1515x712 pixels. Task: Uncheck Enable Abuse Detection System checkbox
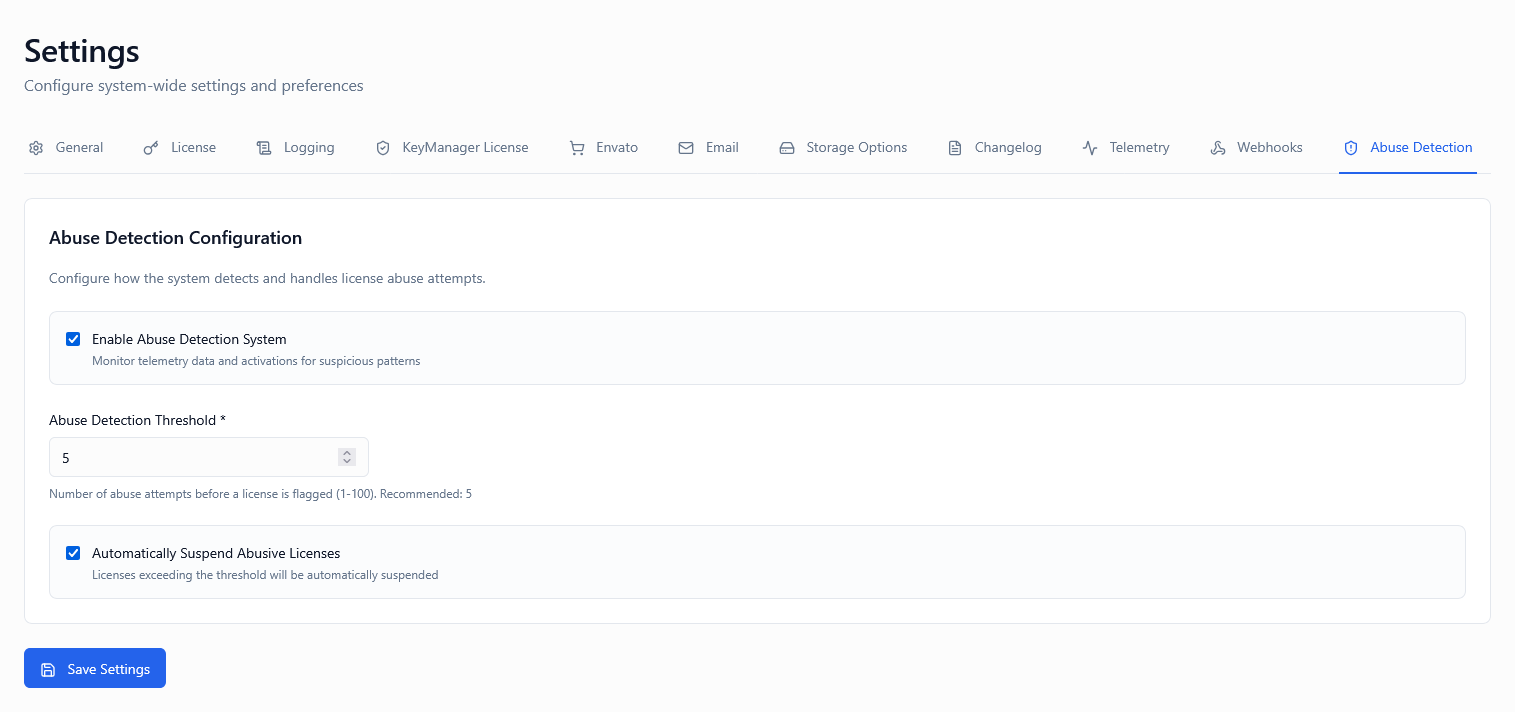73,339
